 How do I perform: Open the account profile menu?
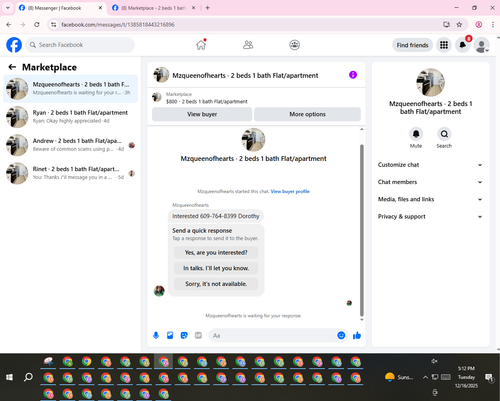click(x=482, y=45)
